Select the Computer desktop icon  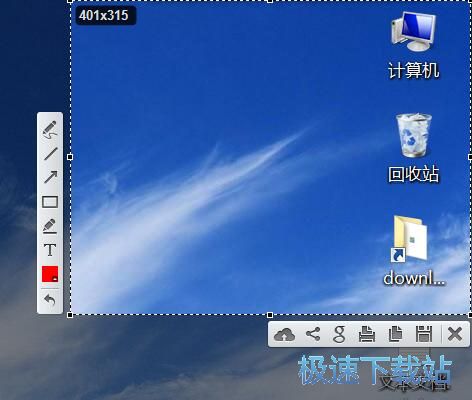coord(414,45)
